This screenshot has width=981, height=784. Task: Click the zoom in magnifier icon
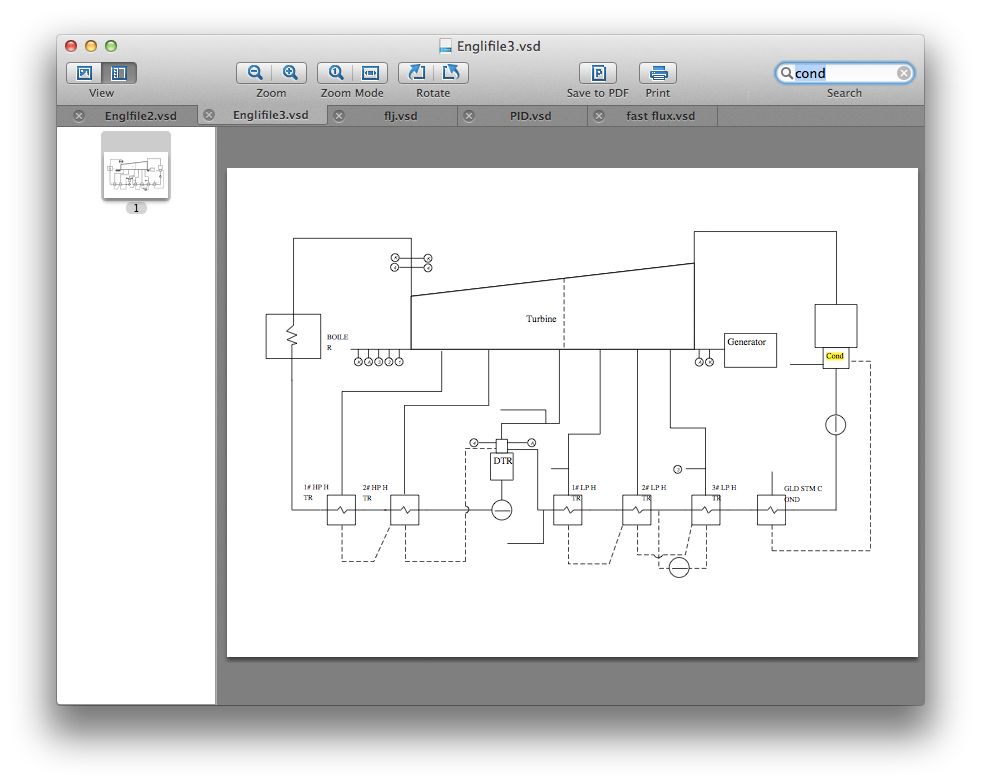290,73
